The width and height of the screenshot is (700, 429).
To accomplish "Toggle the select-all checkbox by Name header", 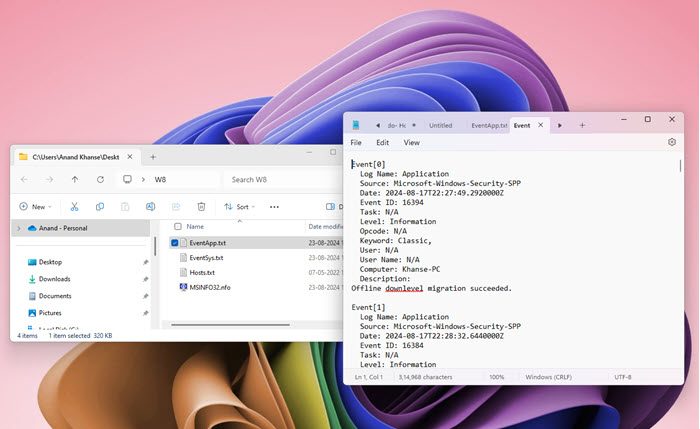I will 178,226.
